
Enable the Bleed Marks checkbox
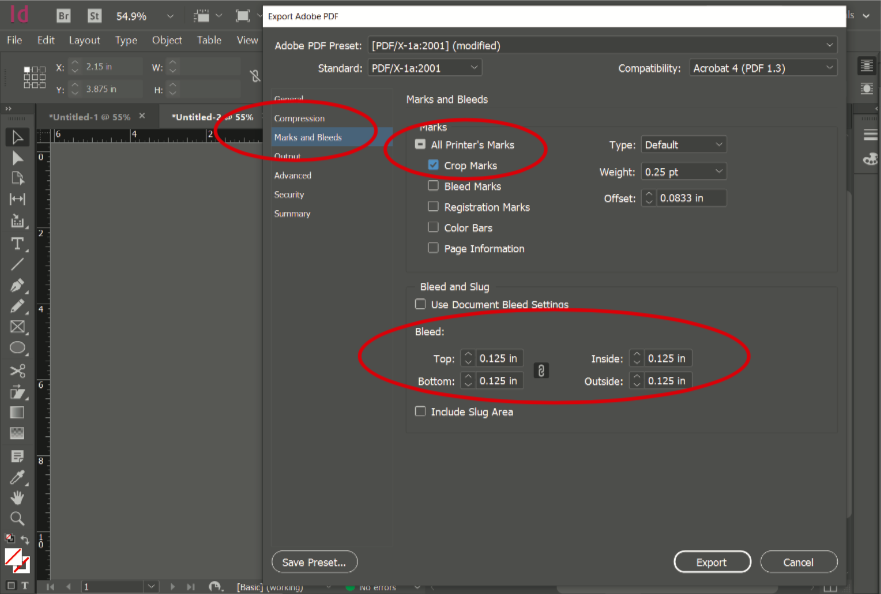tap(433, 186)
